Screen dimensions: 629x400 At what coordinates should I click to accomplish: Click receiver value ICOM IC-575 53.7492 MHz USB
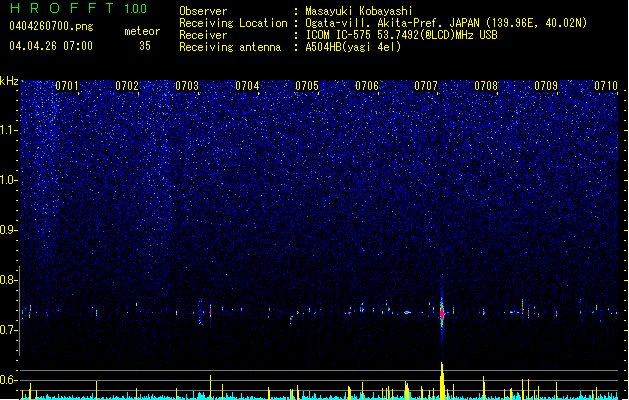pyautogui.click(x=401, y=35)
